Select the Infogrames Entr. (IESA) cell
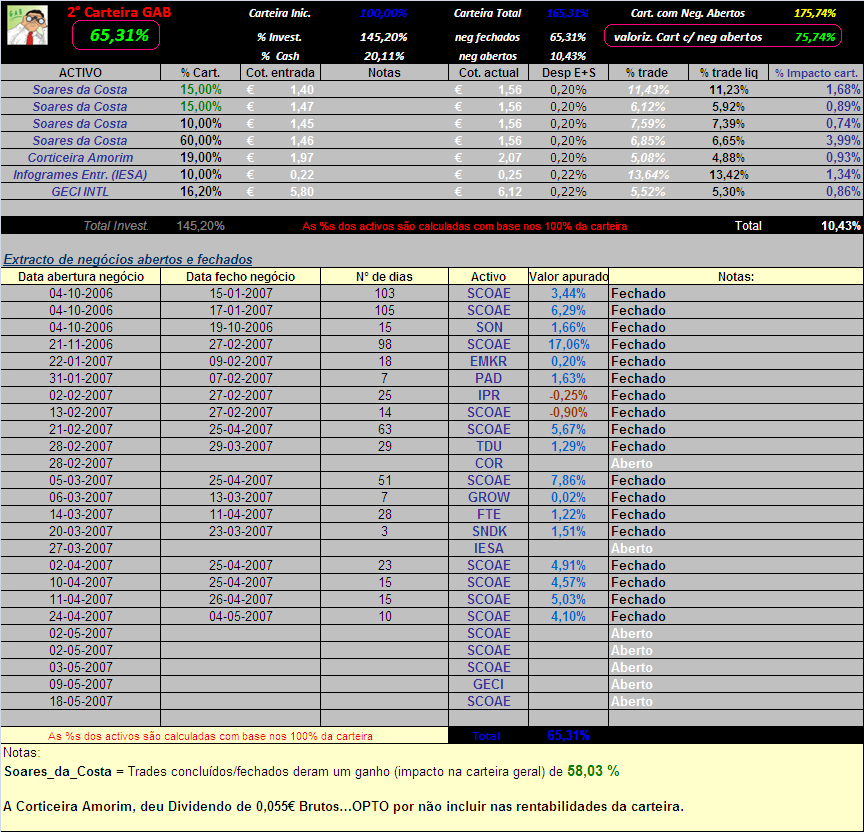Viewport: 864px width, 832px height. pyautogui.click(x=80, y=175)
